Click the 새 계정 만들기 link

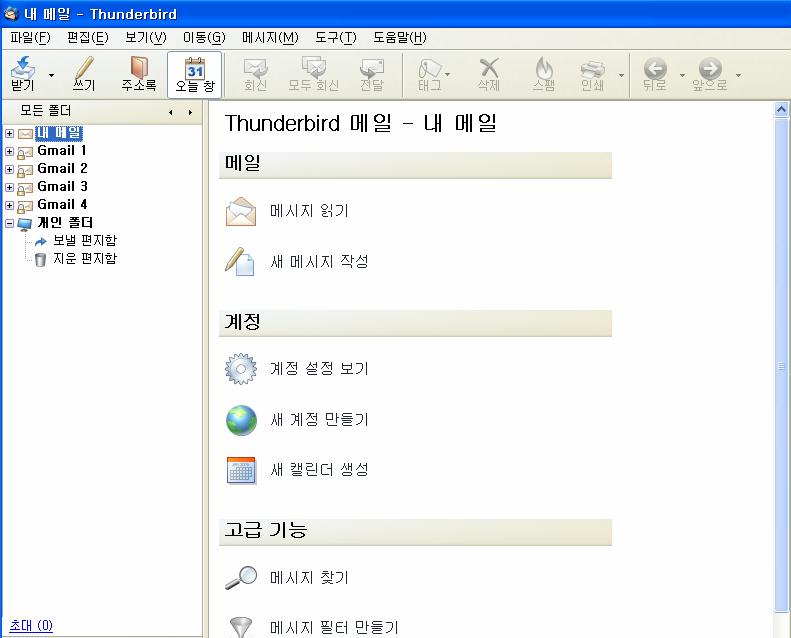[319, 420]
